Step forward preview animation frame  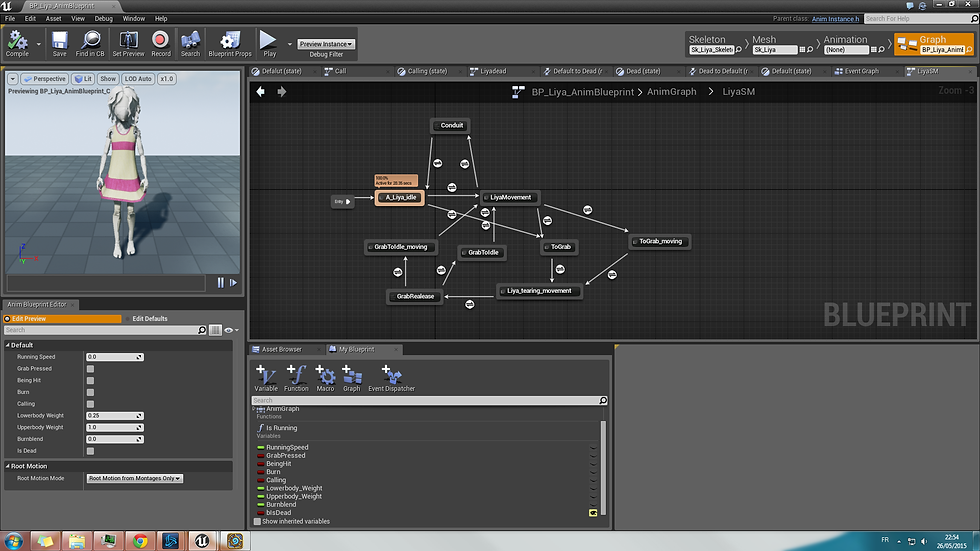(233, 283)
